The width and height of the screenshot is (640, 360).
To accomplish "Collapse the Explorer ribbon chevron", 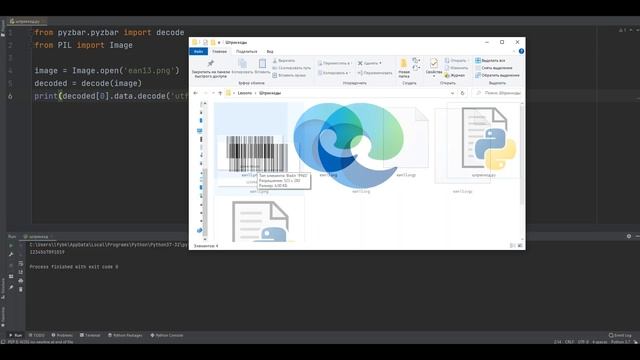I will click(514, 51).
